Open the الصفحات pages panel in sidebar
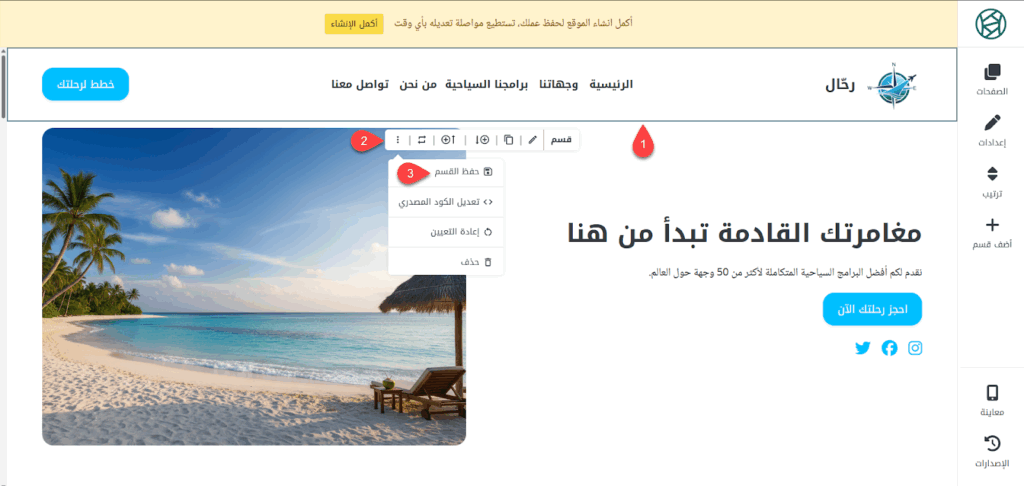The image size is (1024, 486). click(x=991, y=80)
